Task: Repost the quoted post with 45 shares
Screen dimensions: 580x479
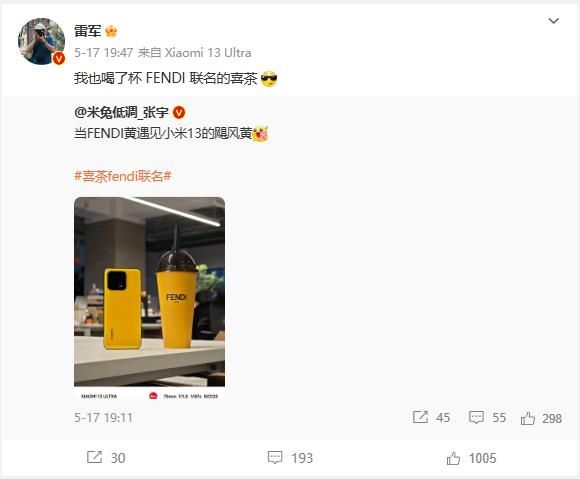Action: (431, 418)
